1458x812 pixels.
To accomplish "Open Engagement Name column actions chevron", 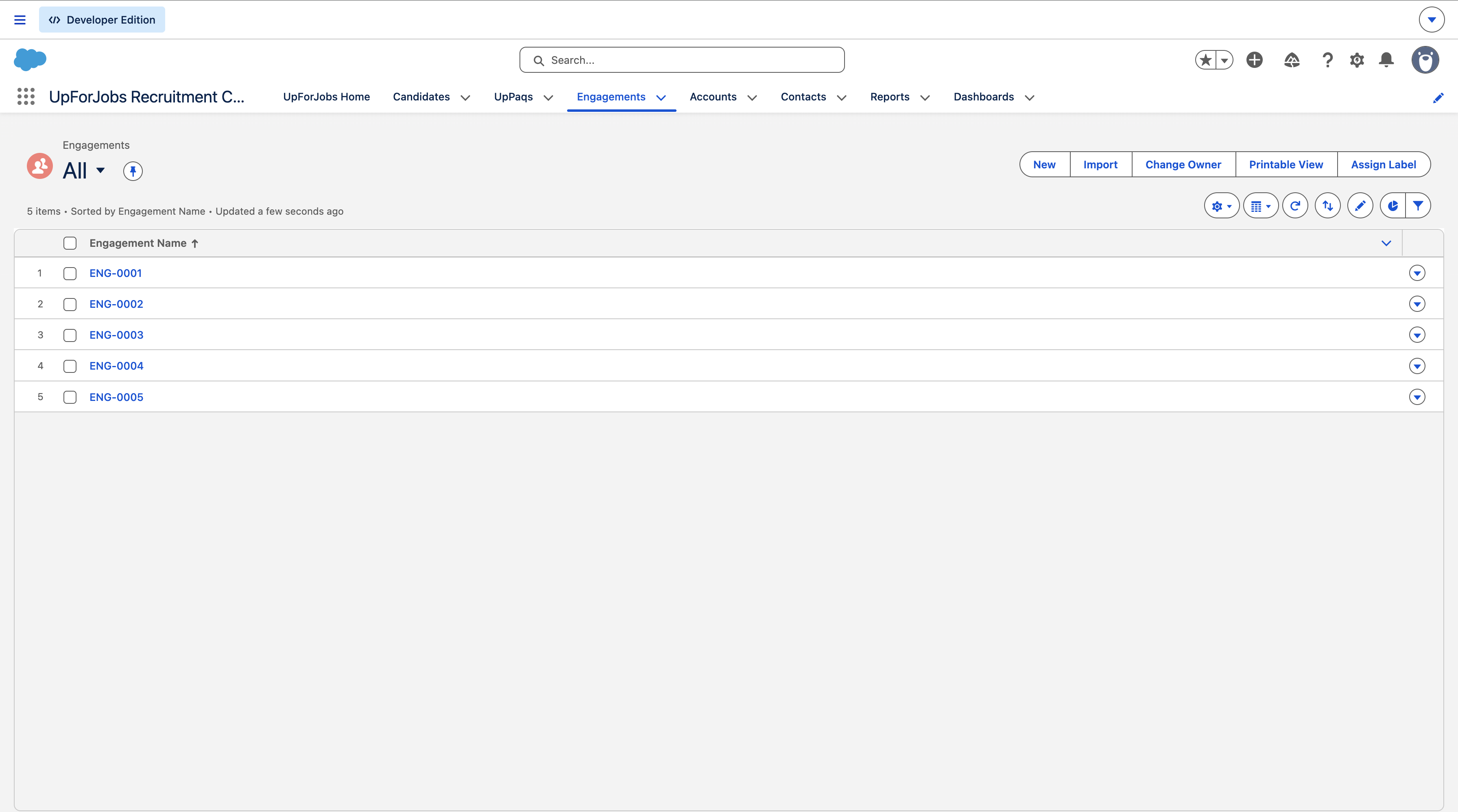I will click(1386, 243).
